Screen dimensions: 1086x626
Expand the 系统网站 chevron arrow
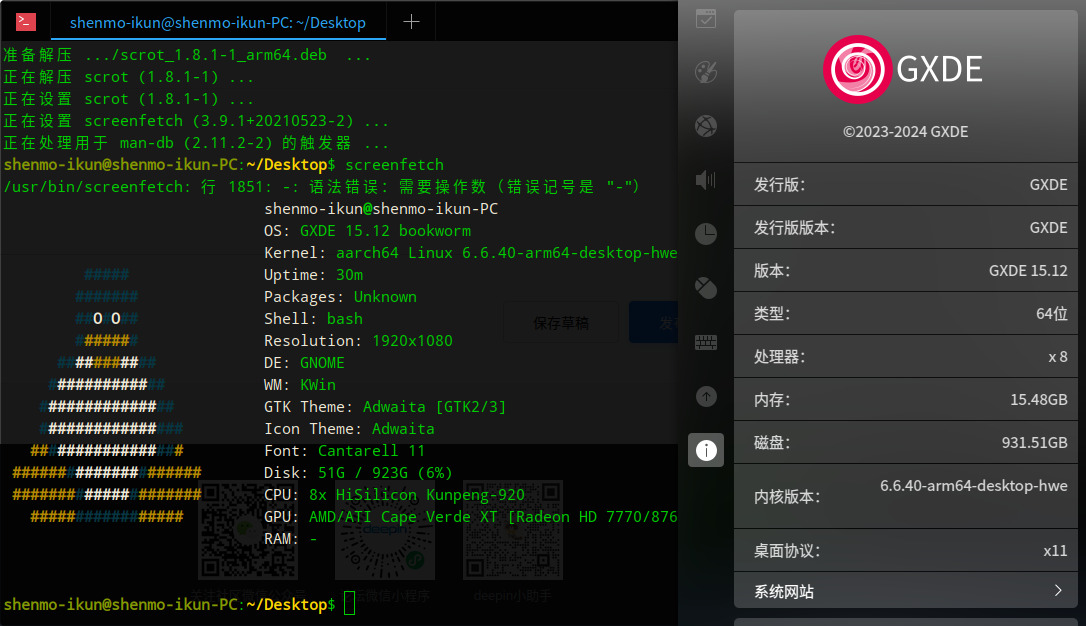point(1058,591)
